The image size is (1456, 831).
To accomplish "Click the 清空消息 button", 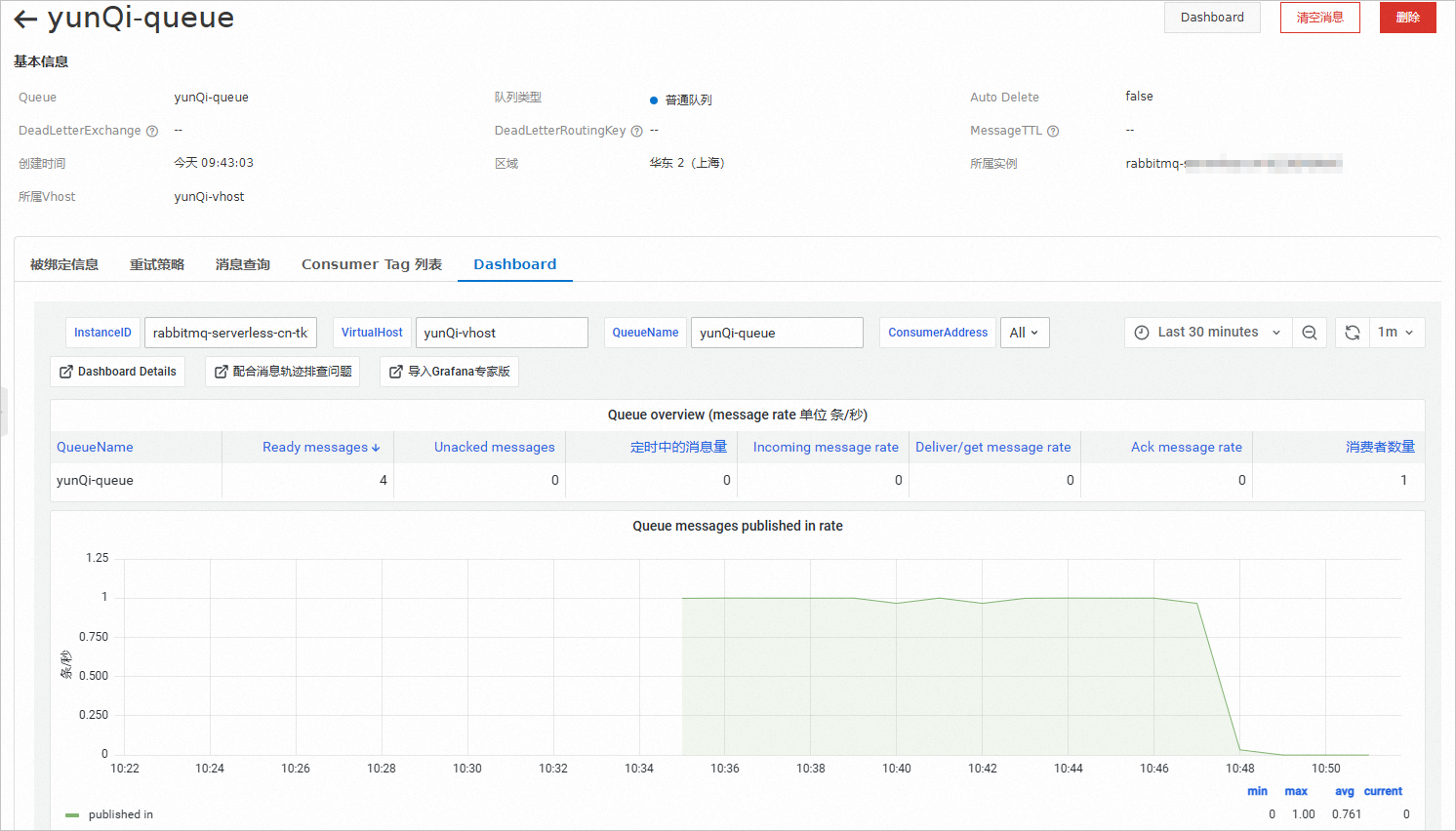I will 1319,18.
